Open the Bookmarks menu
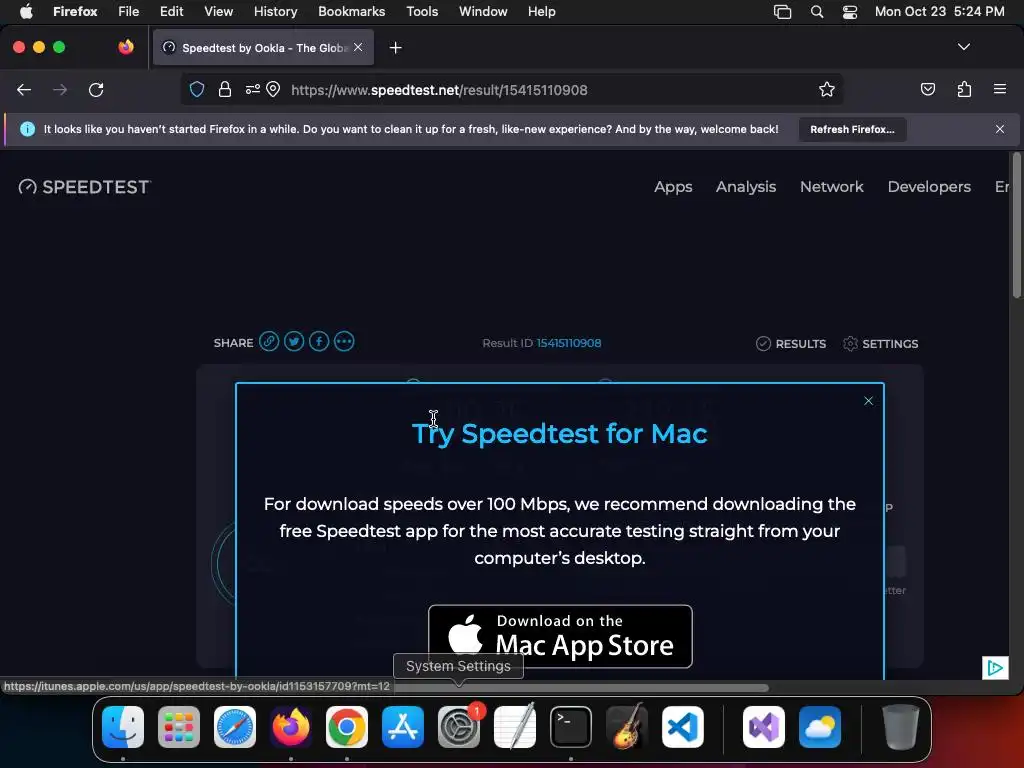The height and width of the screenshot is (768, 1024). click(x=351, y=11)
